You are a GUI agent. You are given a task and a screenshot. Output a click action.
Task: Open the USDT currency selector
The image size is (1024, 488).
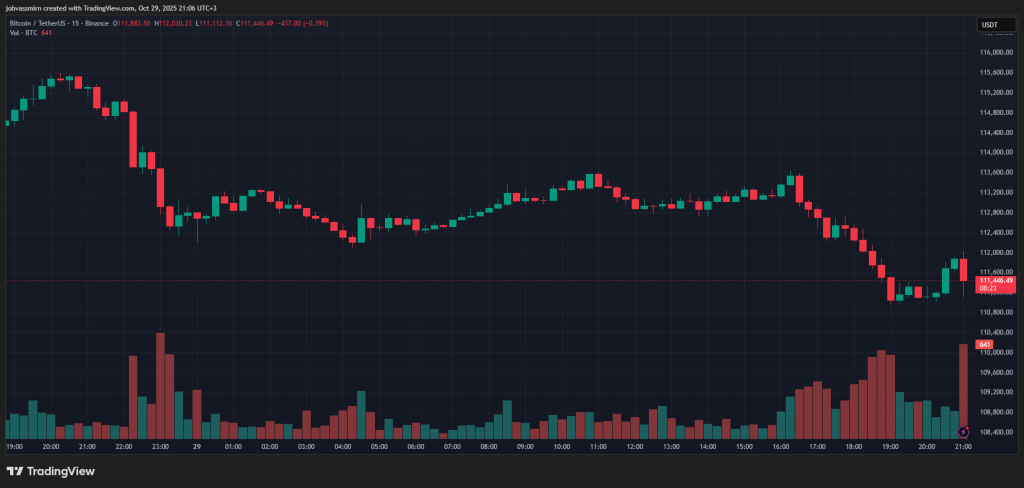point(988,24)
